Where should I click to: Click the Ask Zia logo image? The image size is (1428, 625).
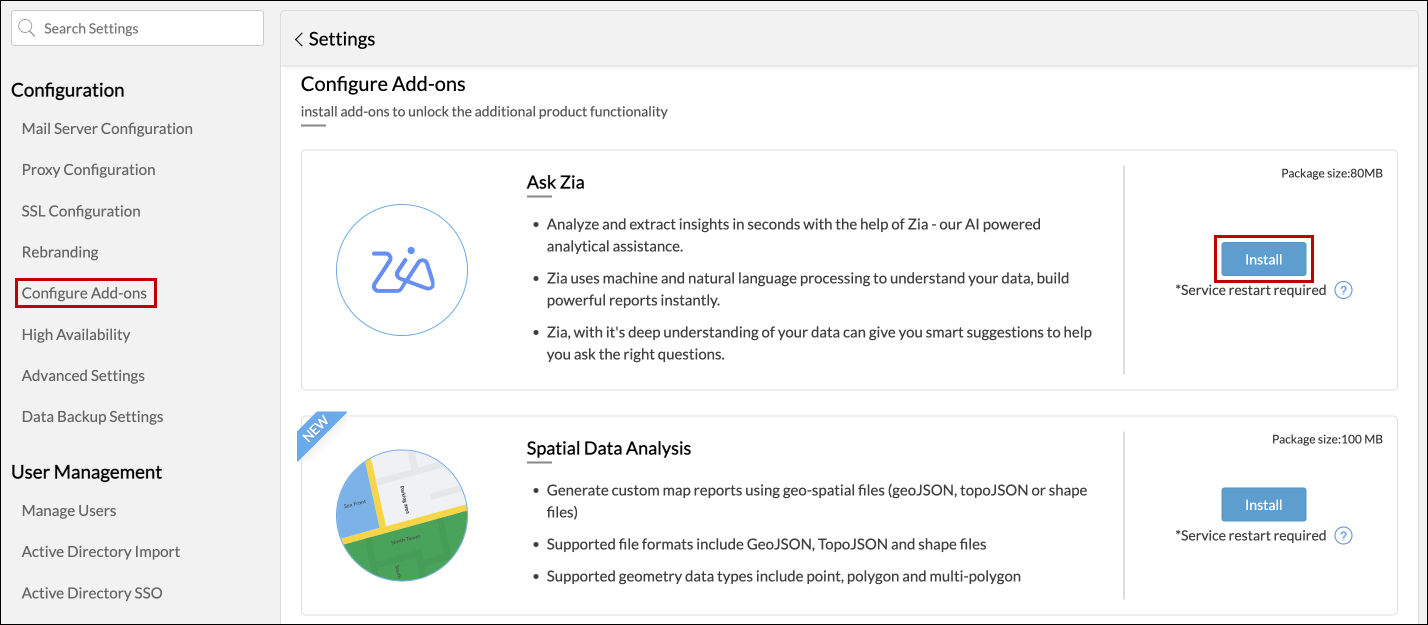(402, 270)
